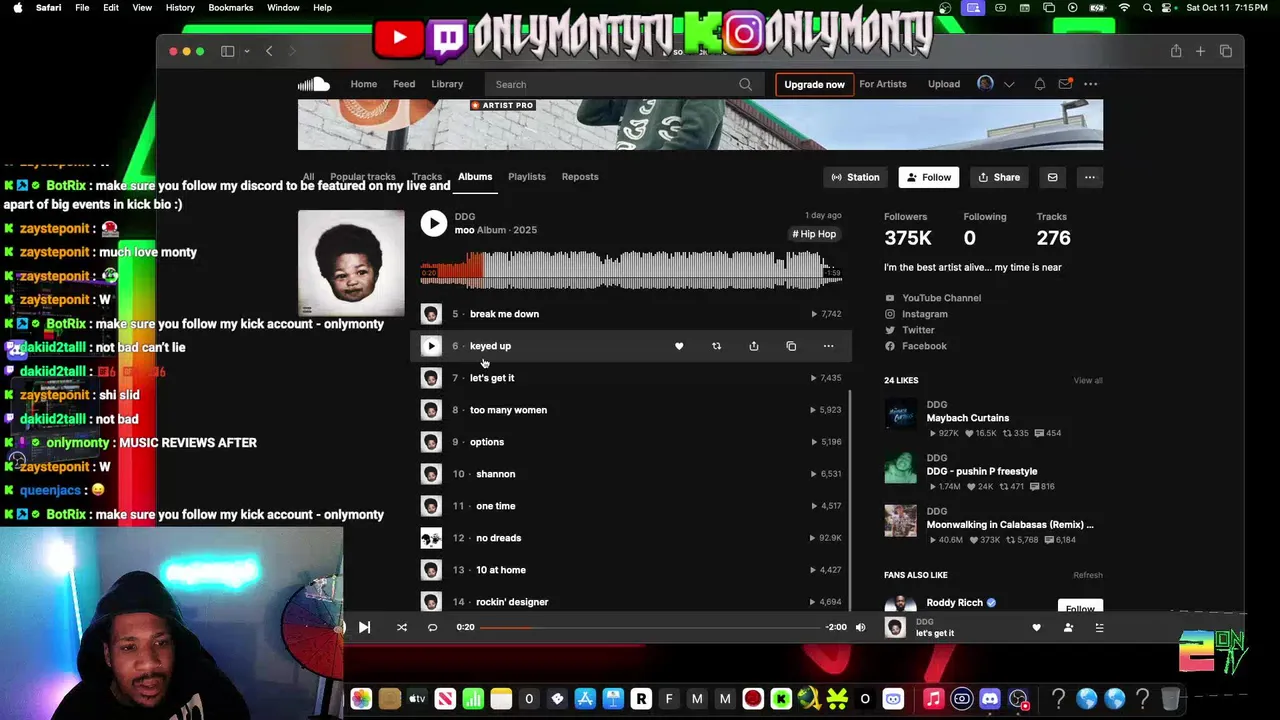This screenshot has height=720, width=1280.
Task: Open new Safari tab
Action: click(x=1200, y=51)
